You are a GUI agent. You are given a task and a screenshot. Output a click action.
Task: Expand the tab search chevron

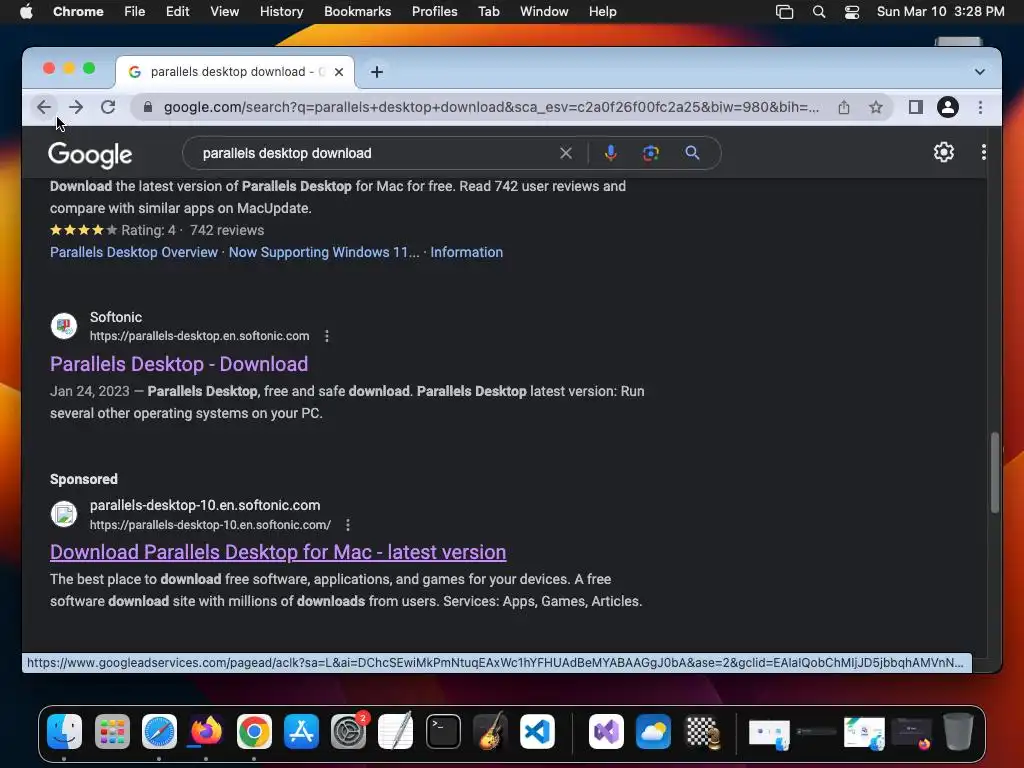(x=979, y=72)
